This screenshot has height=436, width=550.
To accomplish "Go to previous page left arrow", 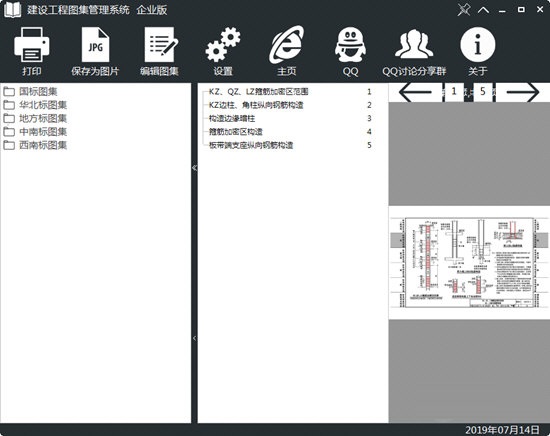I will coord(416,92).
